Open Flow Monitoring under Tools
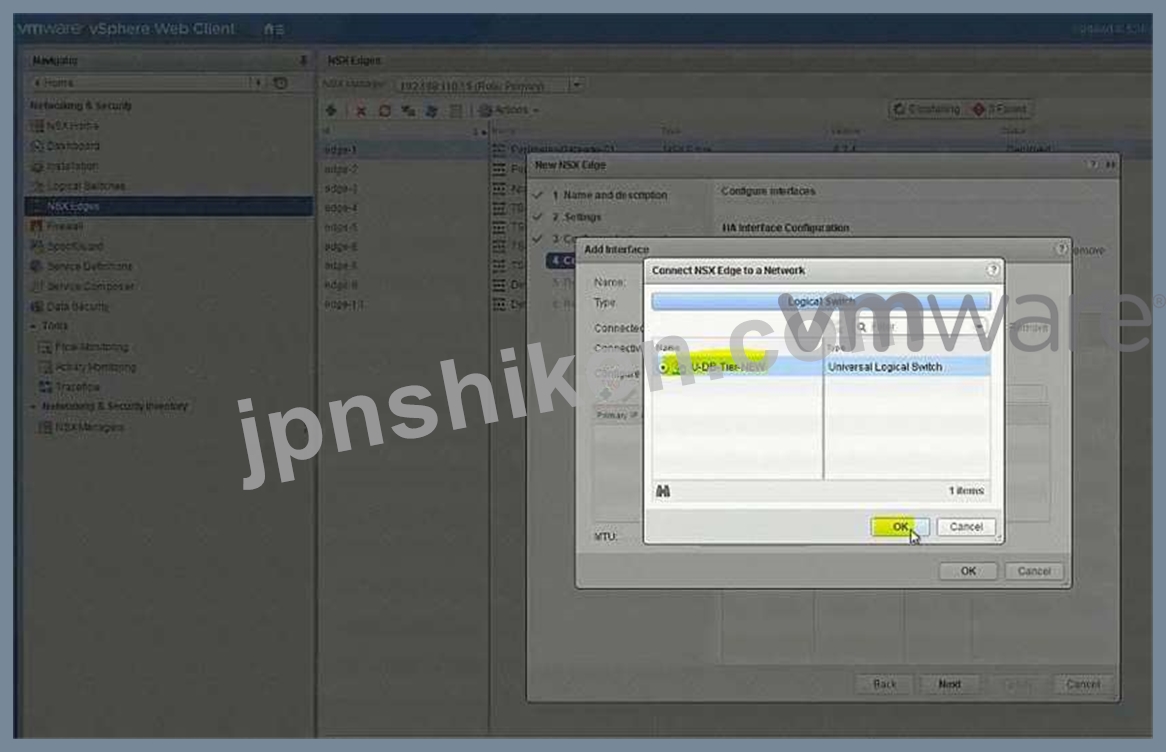 [x=91, y=347]
